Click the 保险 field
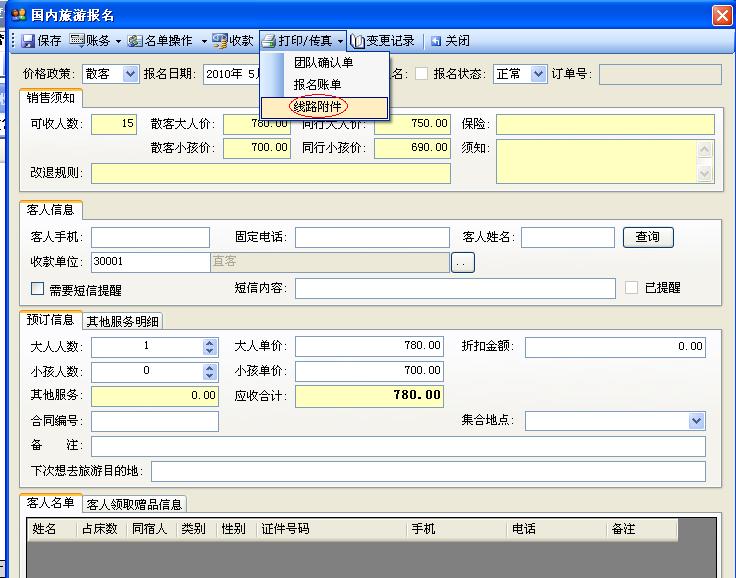Image resolution: width=736 pixels, height=578 pixels. tap(606, 124)
